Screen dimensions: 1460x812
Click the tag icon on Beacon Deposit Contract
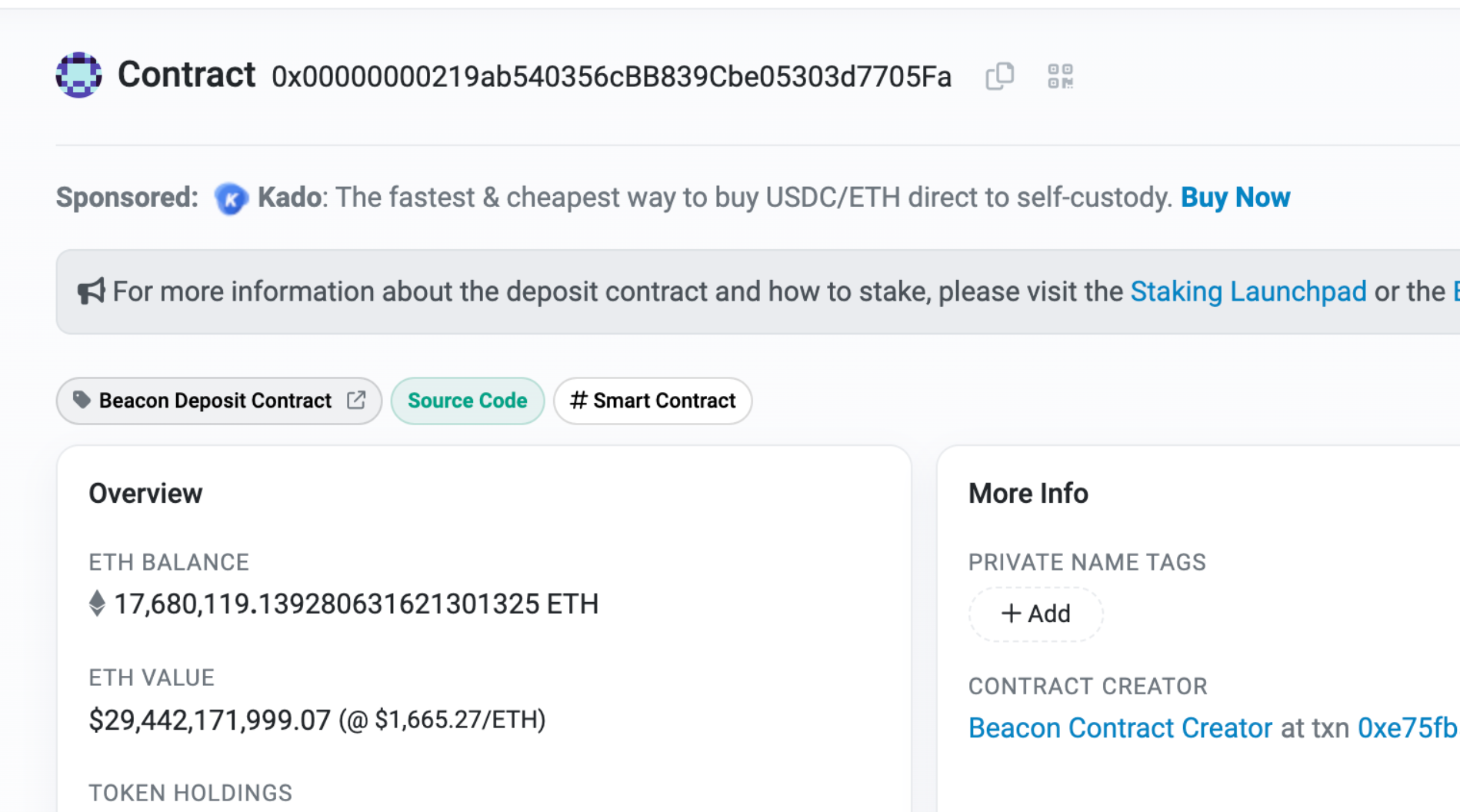point(82,400)
